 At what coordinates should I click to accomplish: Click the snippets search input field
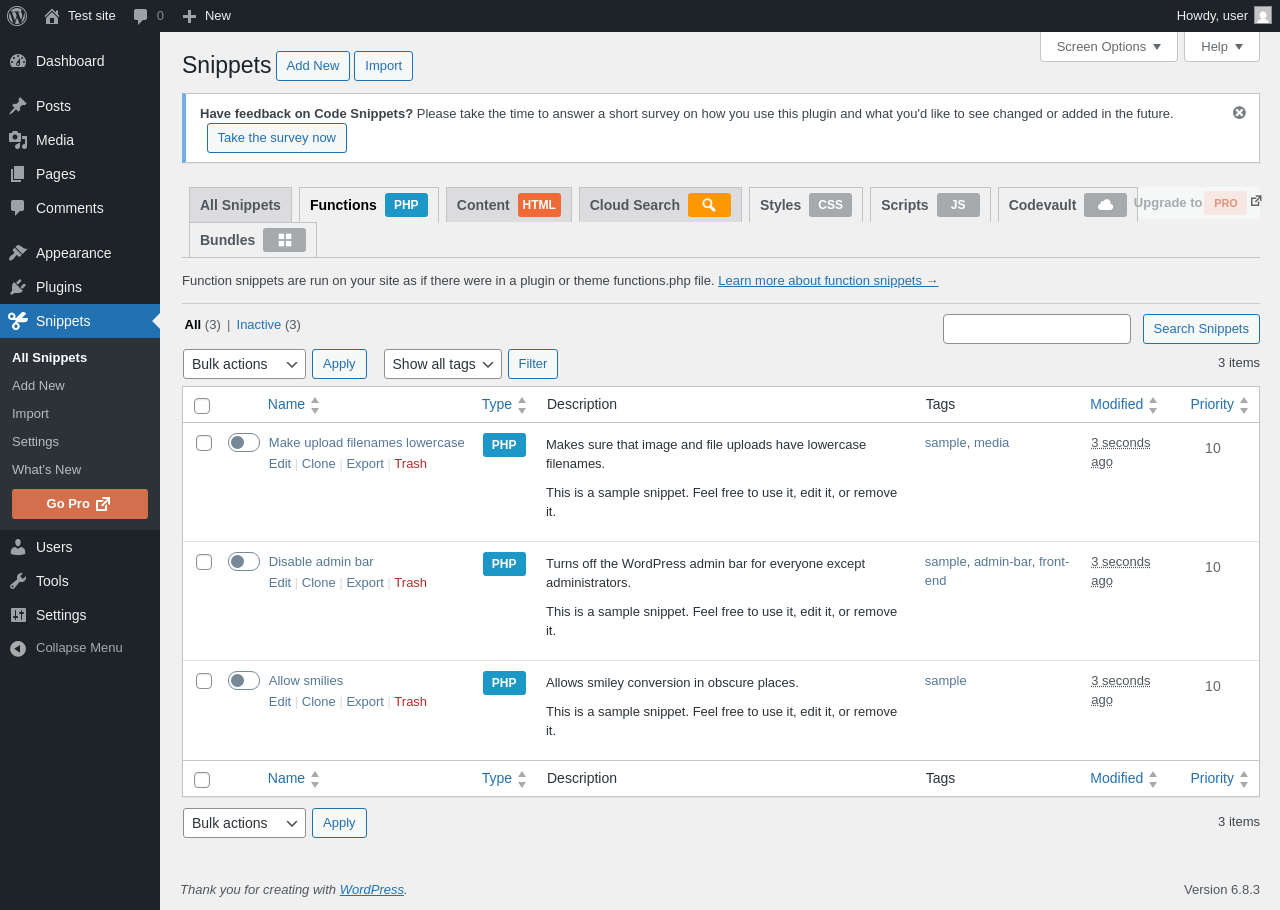[x=1037, y=329]
